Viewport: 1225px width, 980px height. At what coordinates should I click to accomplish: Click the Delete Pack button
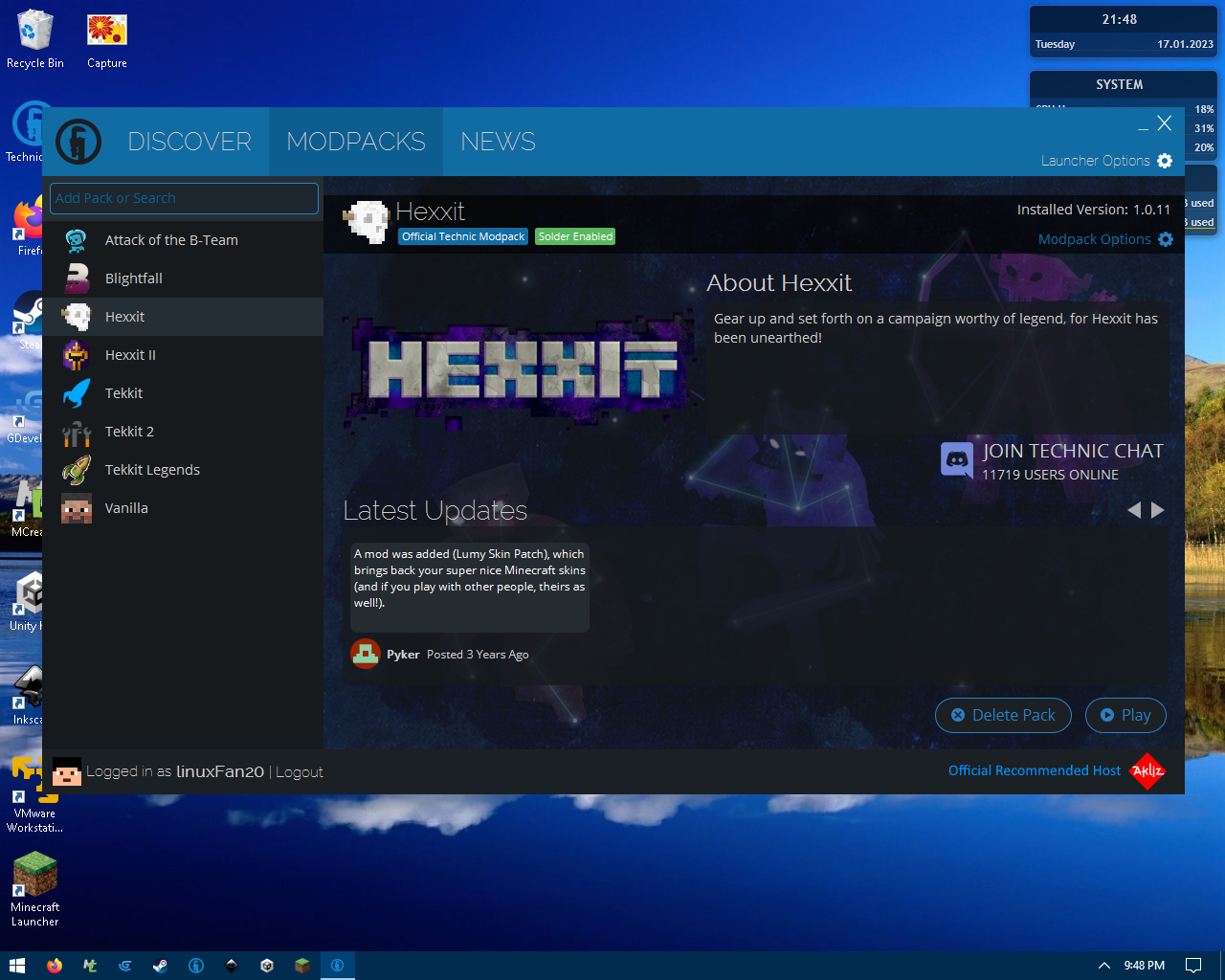1003,715
